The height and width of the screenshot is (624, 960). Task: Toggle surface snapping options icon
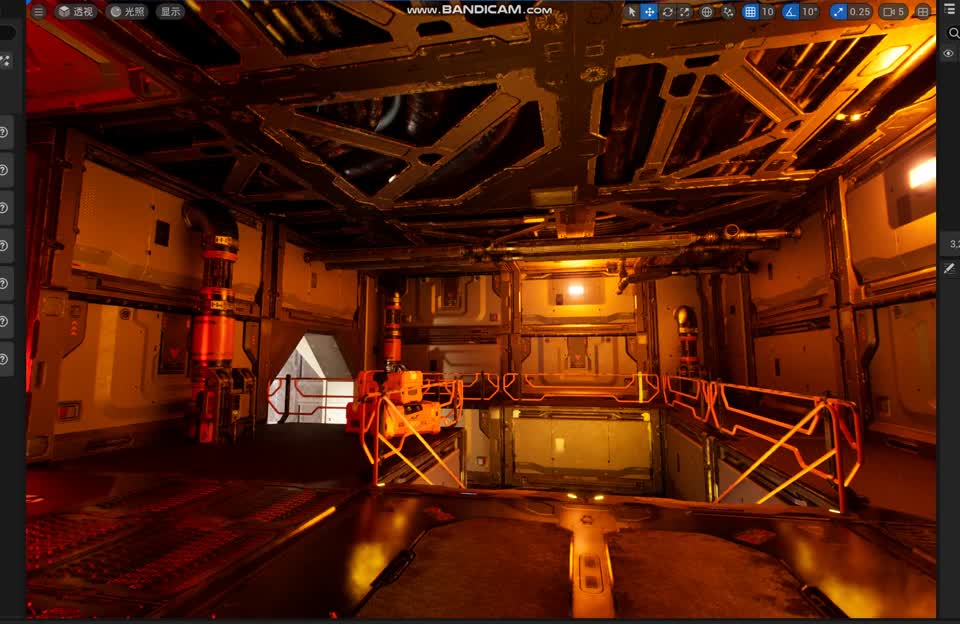(x=728, y=12)
